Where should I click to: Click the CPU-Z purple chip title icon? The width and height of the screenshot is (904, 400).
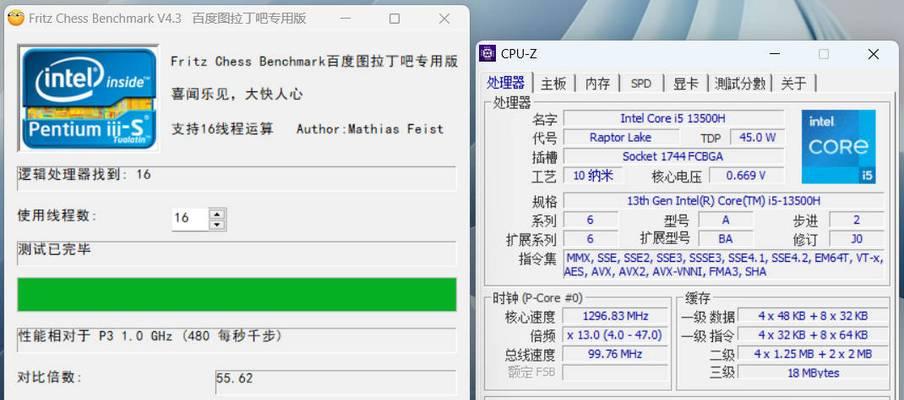[x=488, y=54]
